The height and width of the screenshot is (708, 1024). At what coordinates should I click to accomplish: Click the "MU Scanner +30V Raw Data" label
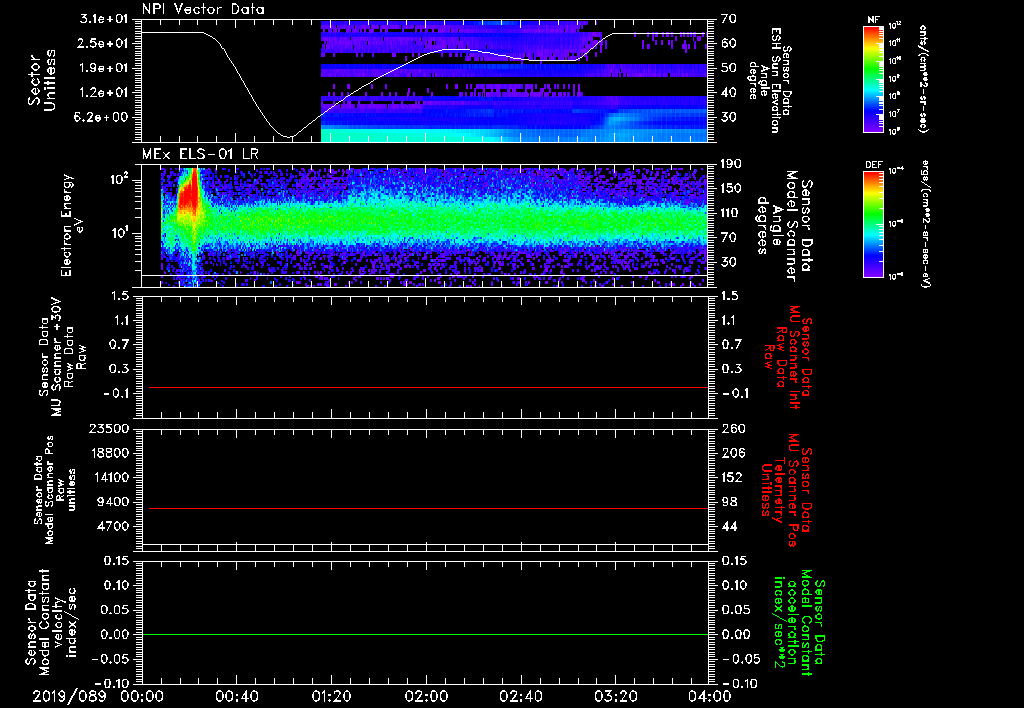click(62, 358)
